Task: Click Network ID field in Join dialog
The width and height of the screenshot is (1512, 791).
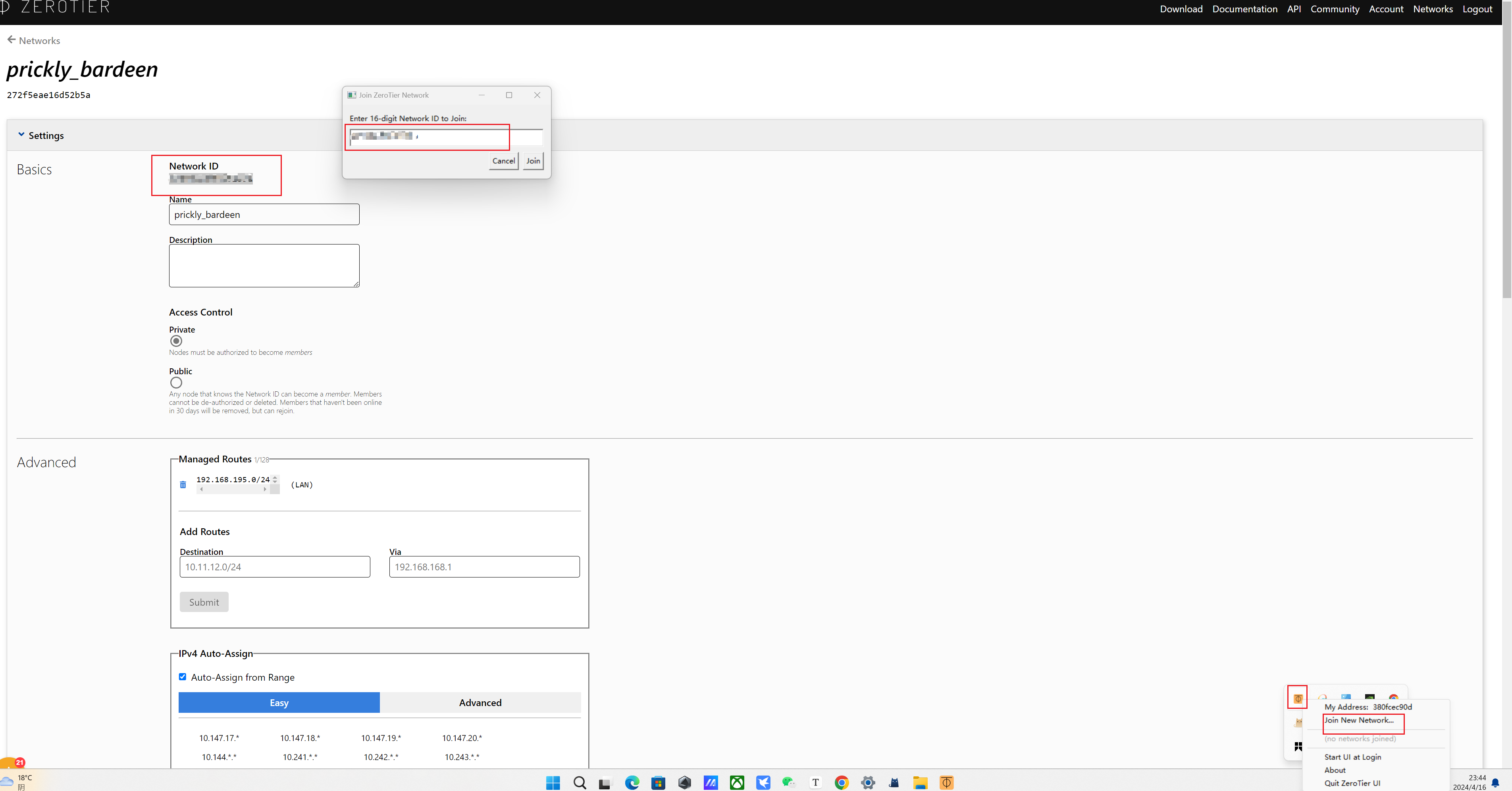Action: coord(446,137)
